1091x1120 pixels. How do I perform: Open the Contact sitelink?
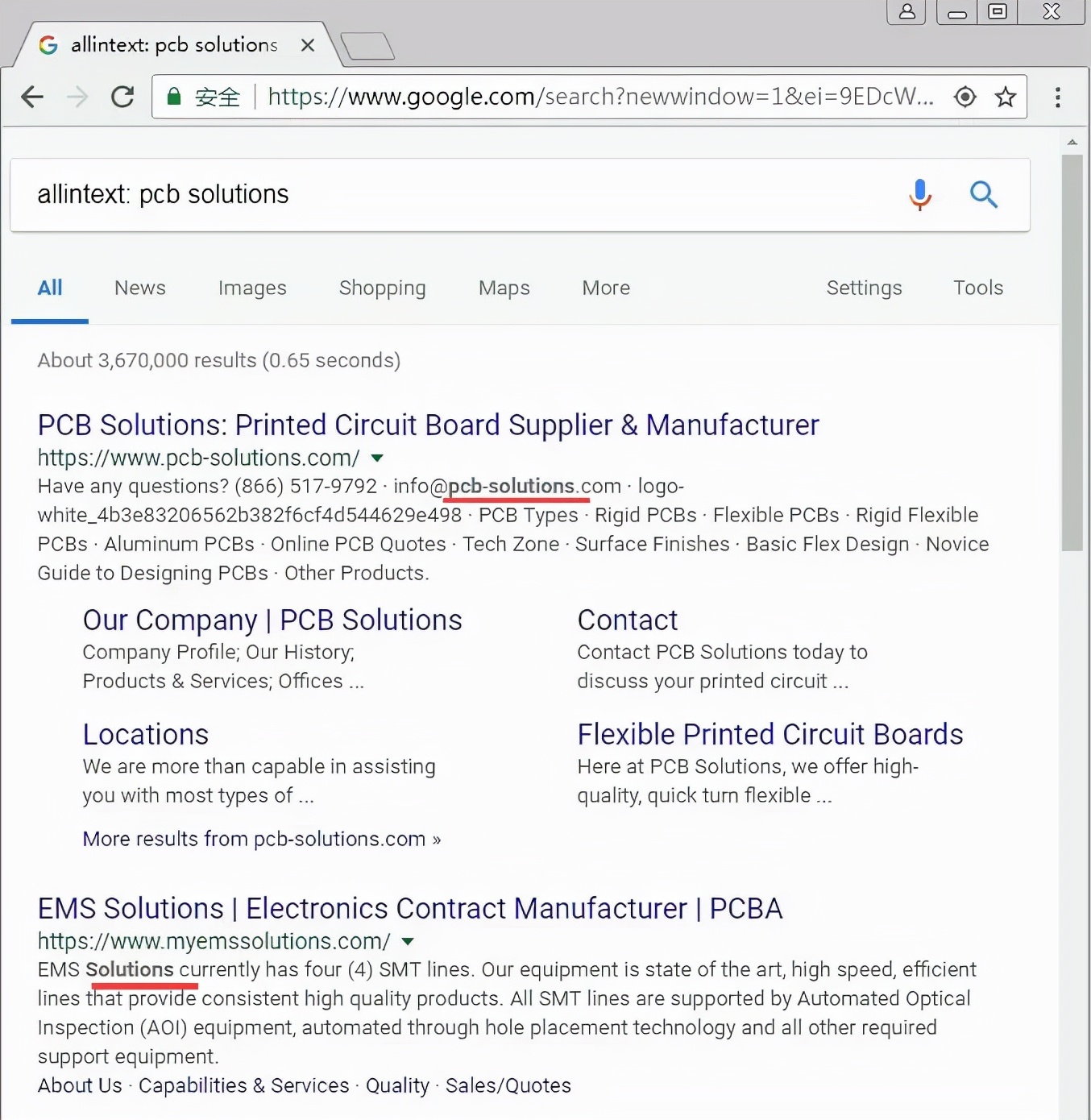pos(628,620)
